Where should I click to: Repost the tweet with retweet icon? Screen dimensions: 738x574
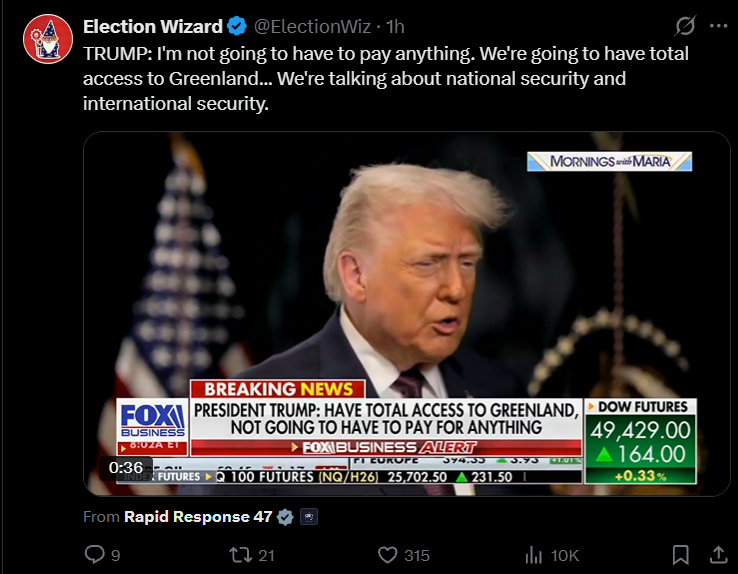tap(240, 555)
